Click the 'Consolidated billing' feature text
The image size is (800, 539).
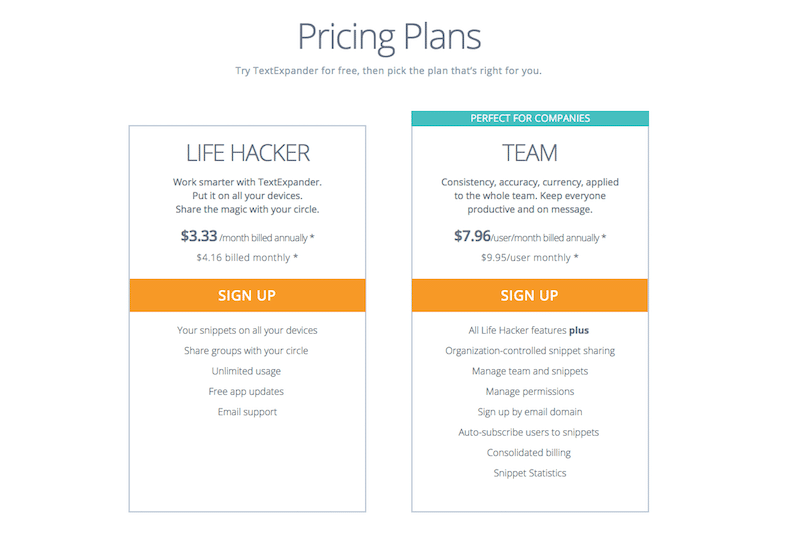pyautogui.click(x=529, y=453)
